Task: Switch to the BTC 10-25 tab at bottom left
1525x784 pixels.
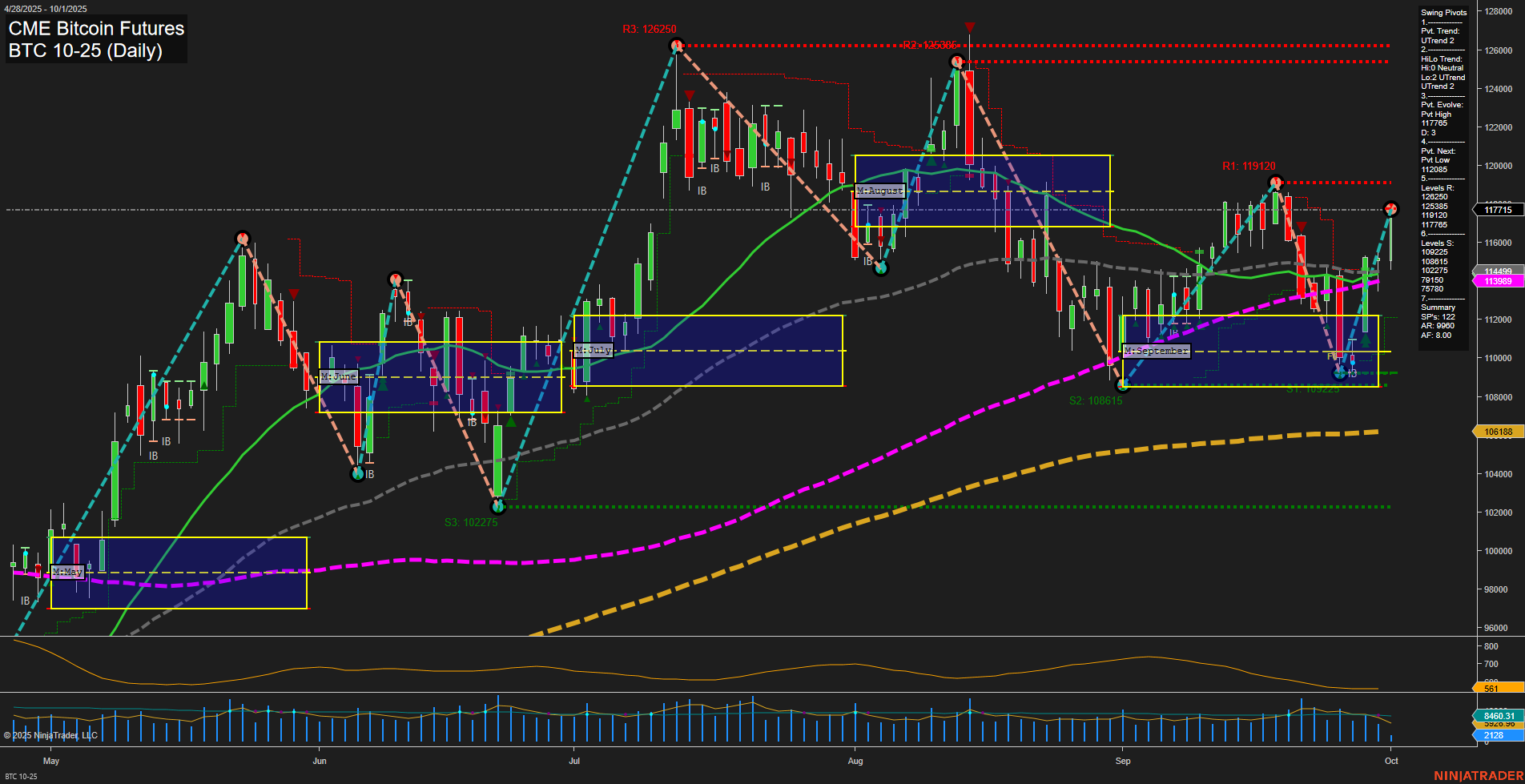Action: [20, 775]
